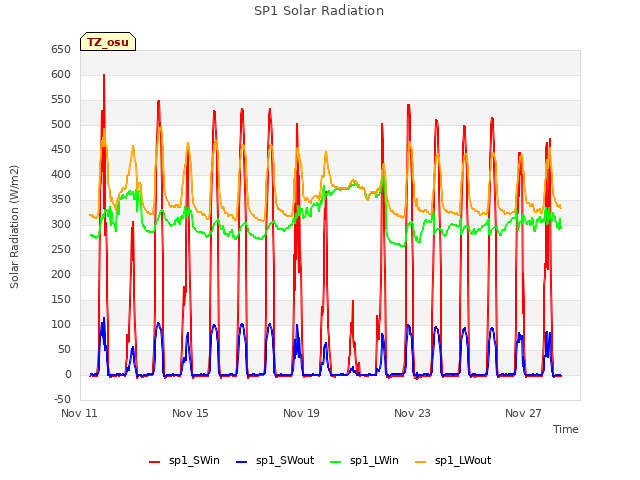640x480 pixels.
Task: Click the 650 y-axis tick label
Action: (x=61, y=50)
